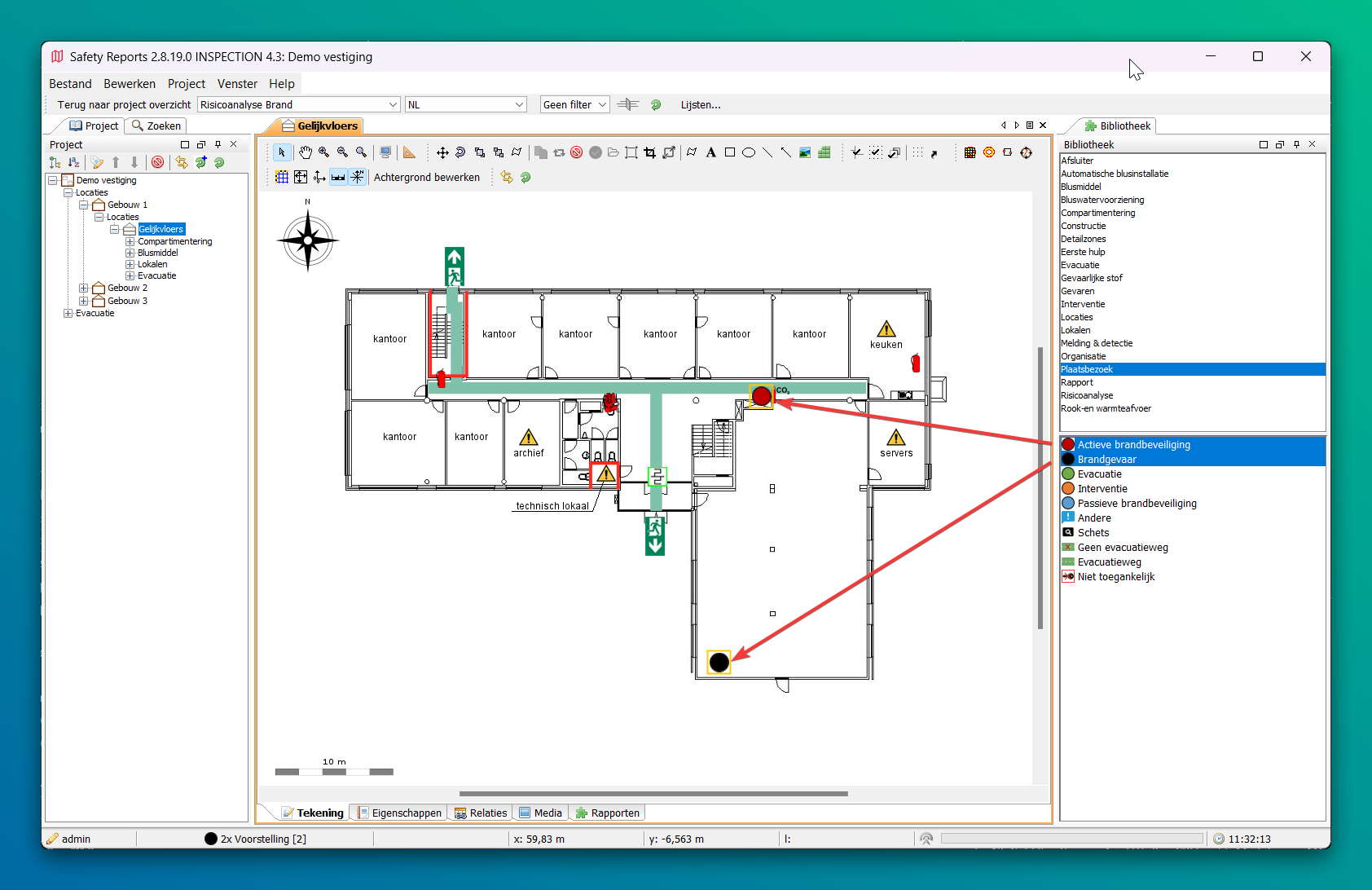This screenshot has width=1372, height=890.
Task: Select the hand pan tool
Action: click(x=305, y=152)
